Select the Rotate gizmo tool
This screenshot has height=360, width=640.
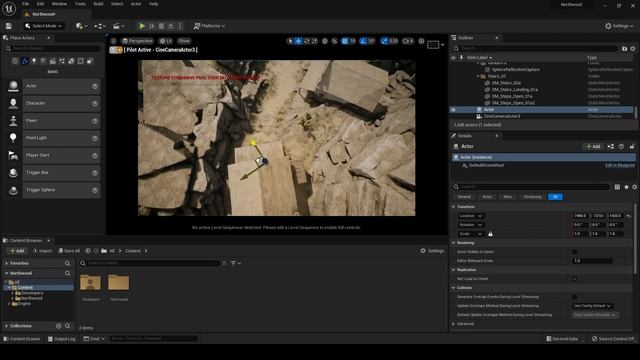[307, 41]
